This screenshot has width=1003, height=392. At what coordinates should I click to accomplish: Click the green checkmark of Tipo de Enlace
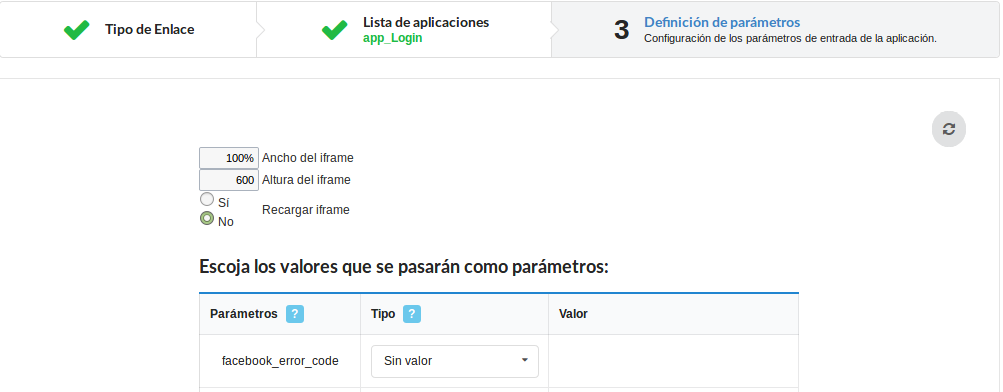tap(77, 29)
